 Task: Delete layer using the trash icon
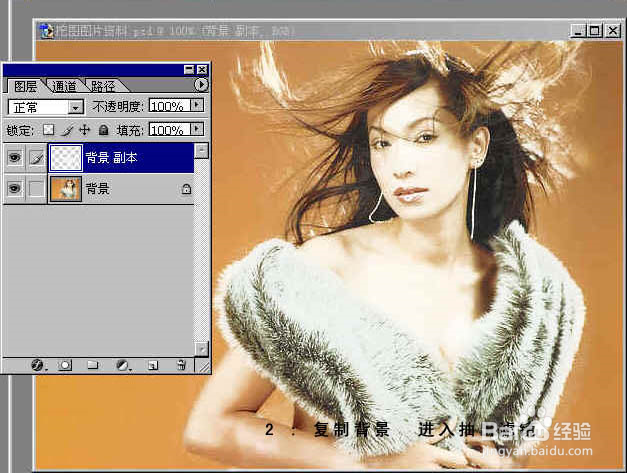(182, 365)
